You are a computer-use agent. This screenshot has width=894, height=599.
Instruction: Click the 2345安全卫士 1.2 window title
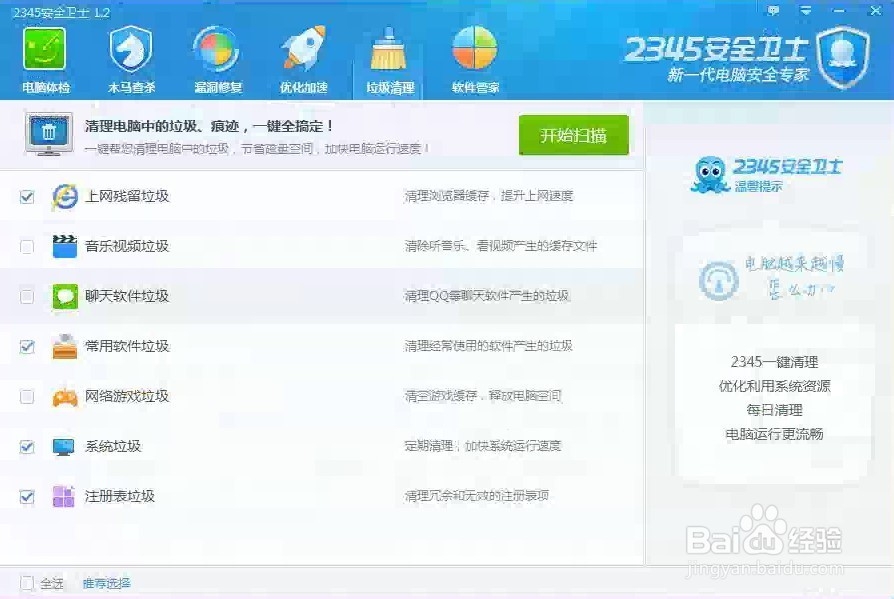62,12
